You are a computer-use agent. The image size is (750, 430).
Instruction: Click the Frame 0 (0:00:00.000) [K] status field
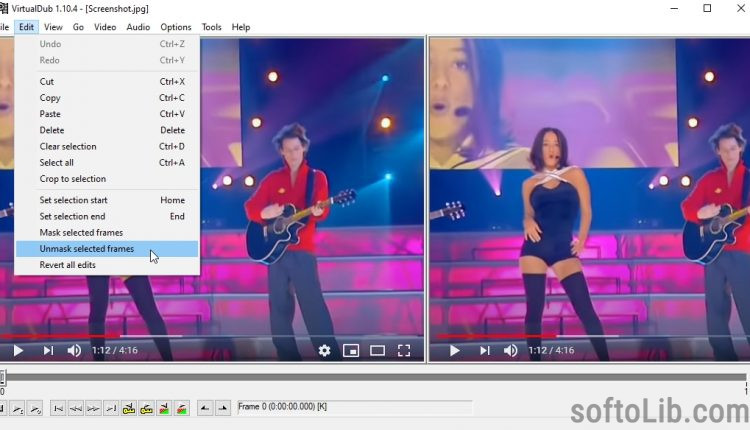[354, 407]
